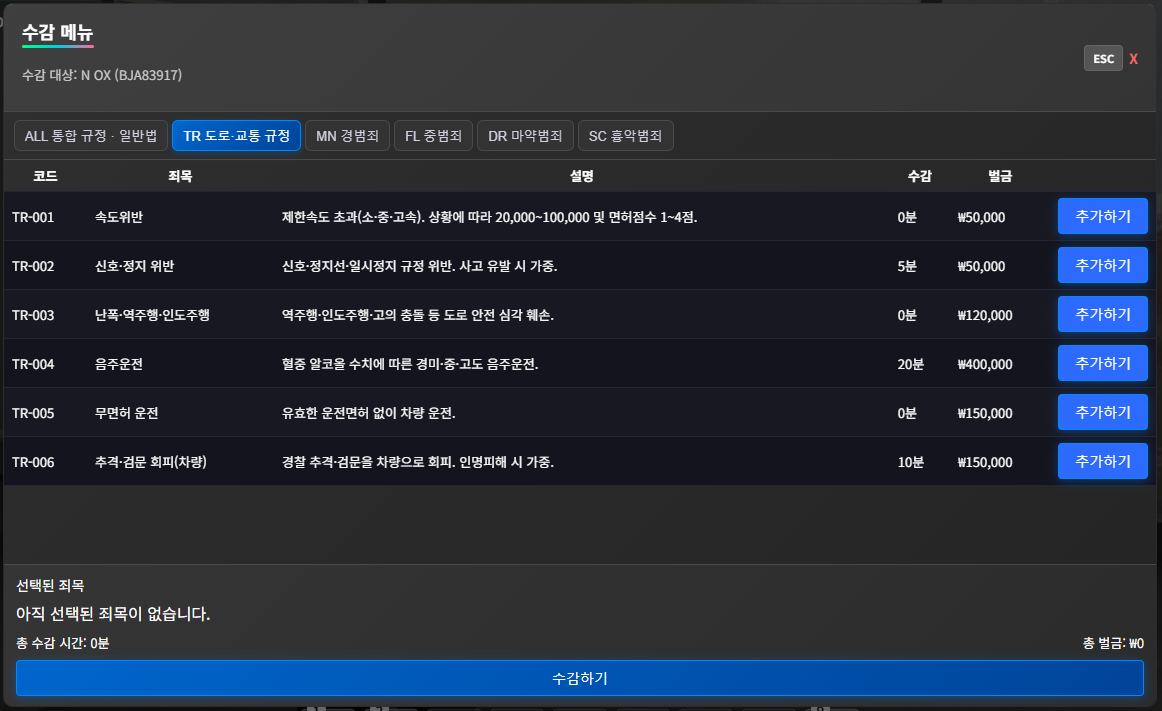Add the 난폭·역주행·인도주행 charge

pos(1102,314)
